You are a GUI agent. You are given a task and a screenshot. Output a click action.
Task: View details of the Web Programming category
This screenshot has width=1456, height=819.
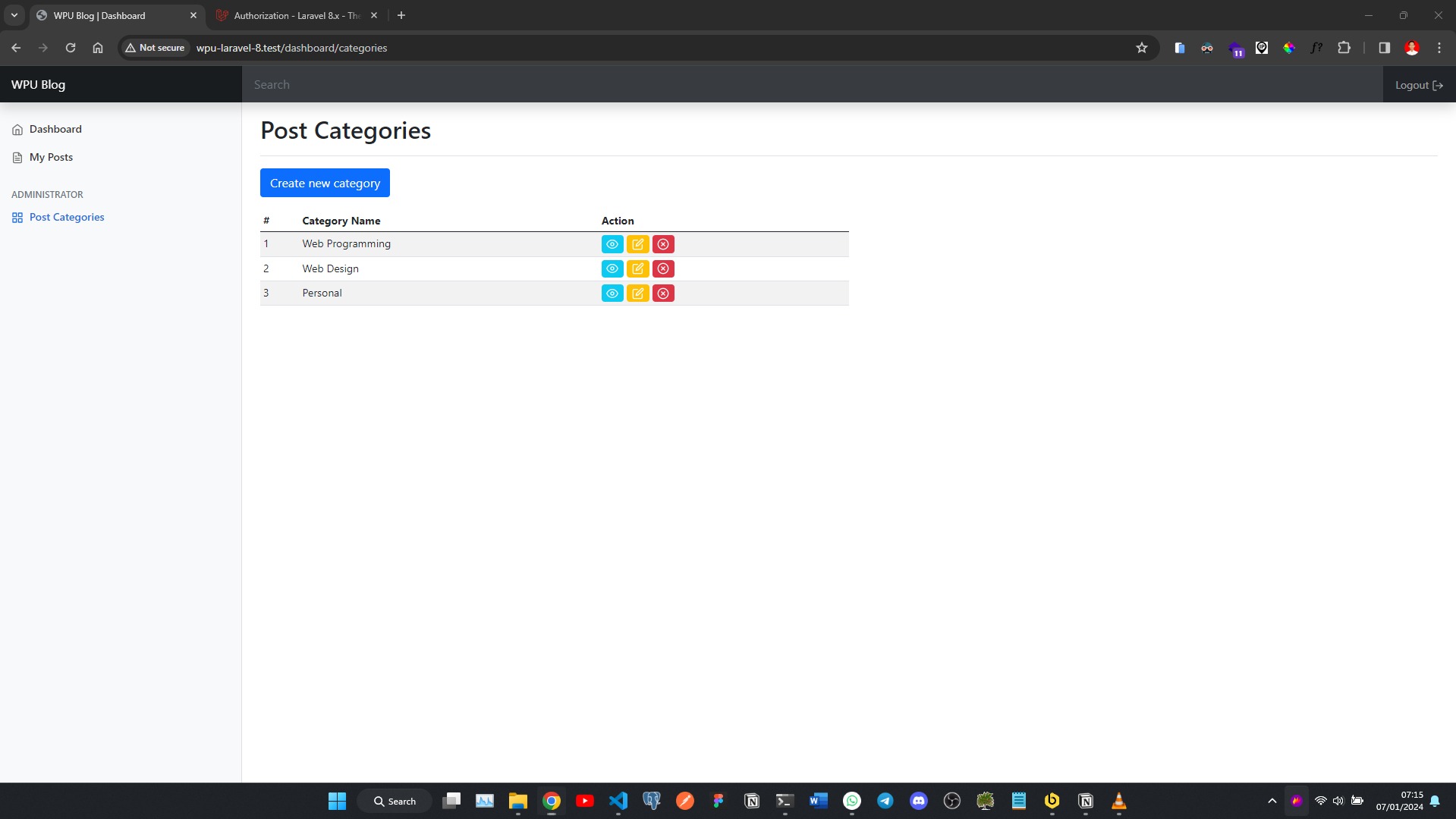(x=612, y=243)
